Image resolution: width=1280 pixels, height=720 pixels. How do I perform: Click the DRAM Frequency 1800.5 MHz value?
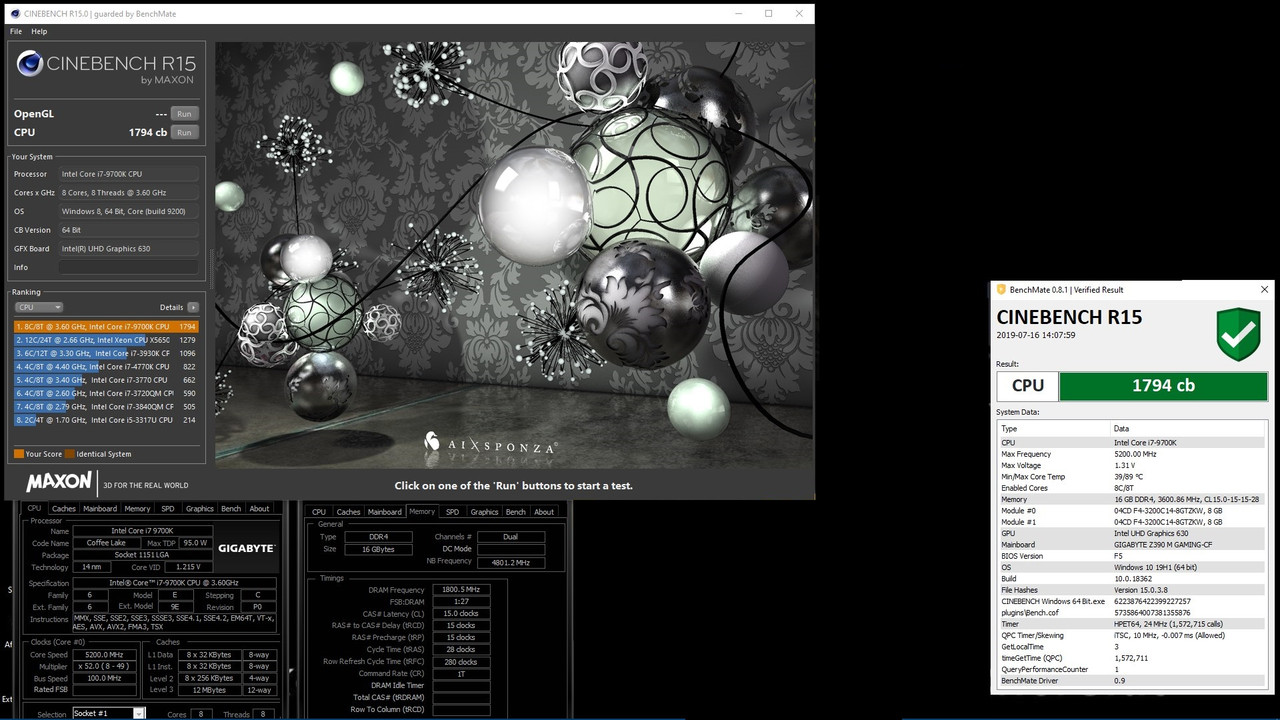click(460, 590)
